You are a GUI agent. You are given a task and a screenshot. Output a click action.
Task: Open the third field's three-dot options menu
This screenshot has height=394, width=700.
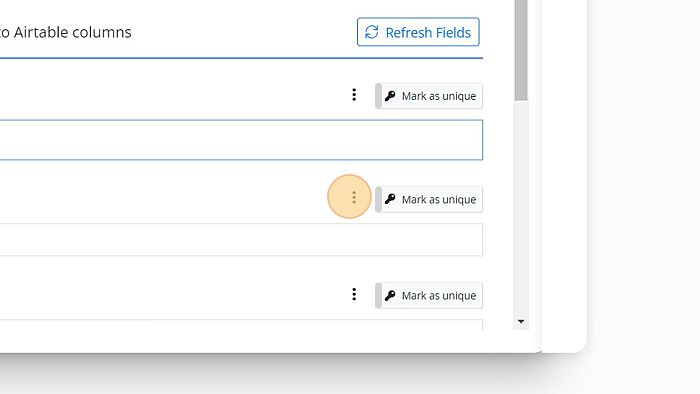[x=354, y=294]
